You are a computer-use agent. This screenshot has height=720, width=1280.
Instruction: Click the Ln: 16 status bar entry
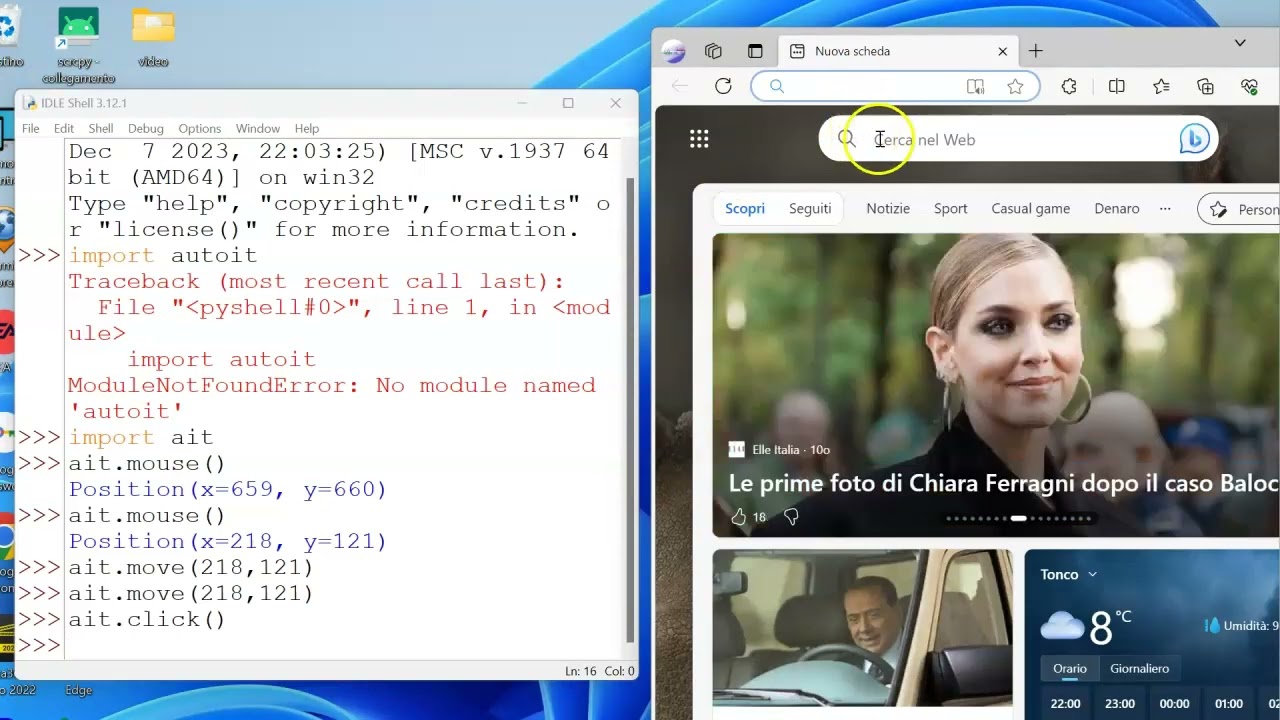(x=580, y=671)
